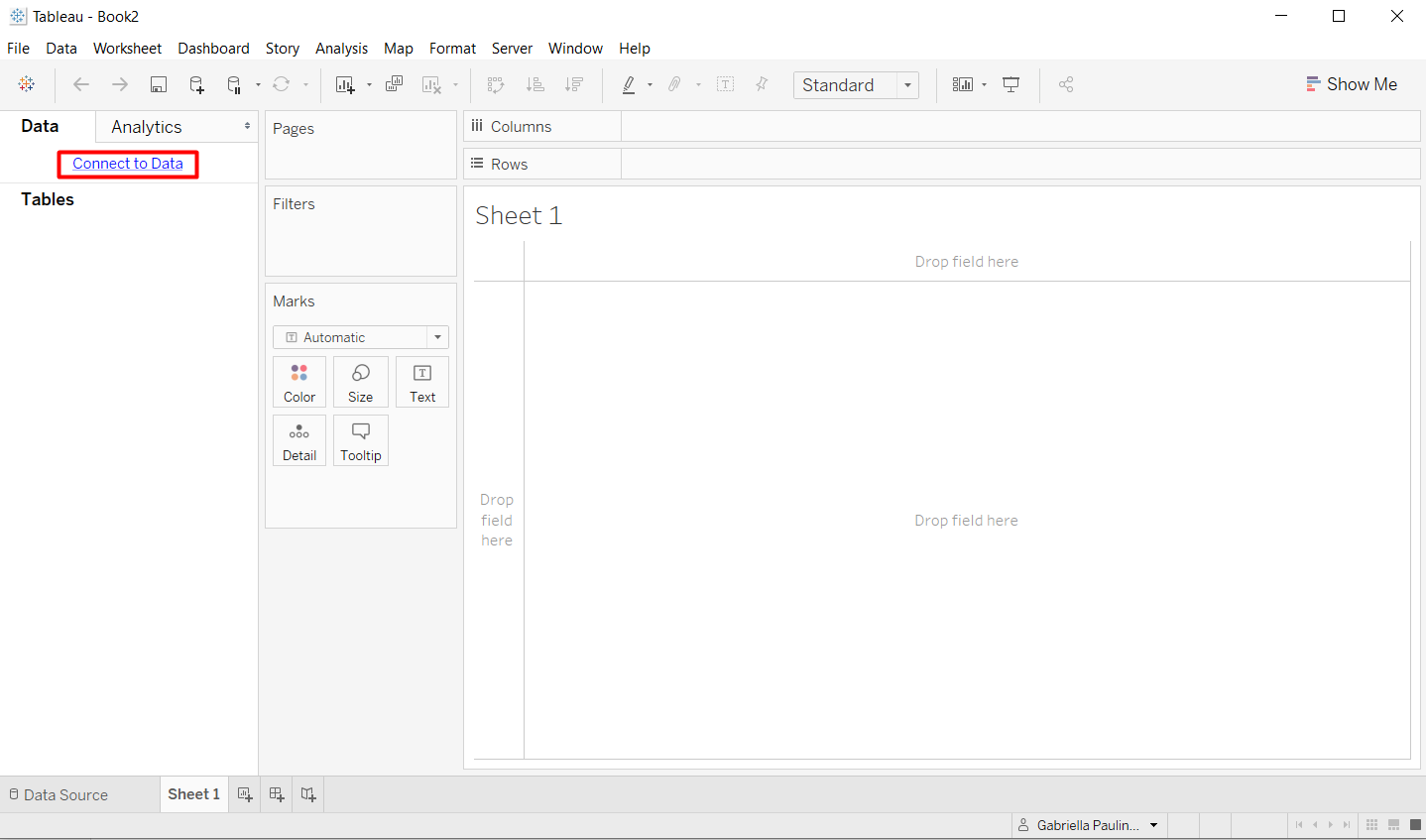The width and height of the screenshot is (1426, 840).
Task: Click the Size button on the Marks card
Action: (x=360, y=382)
